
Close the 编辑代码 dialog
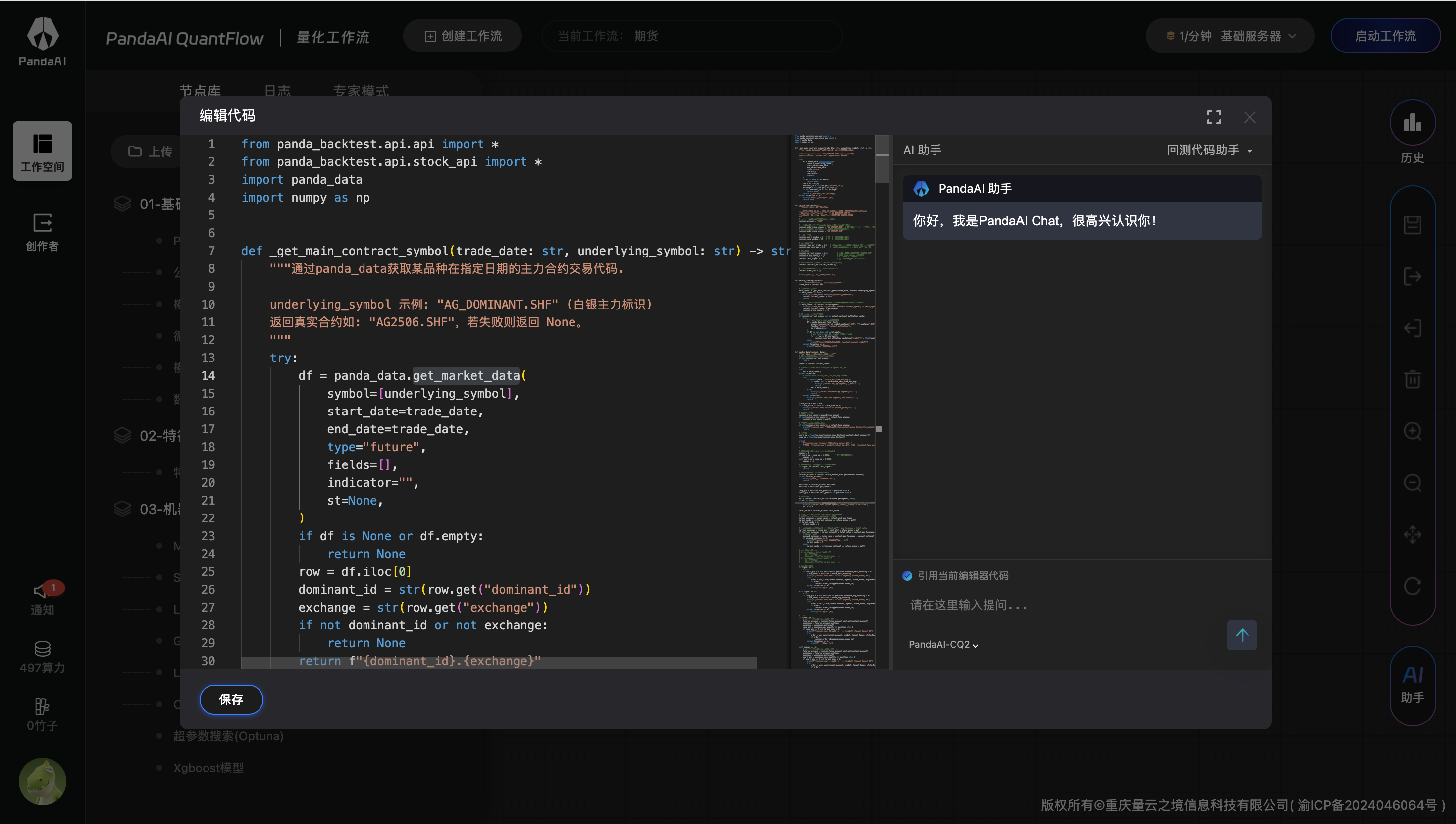pos(1249,117)
